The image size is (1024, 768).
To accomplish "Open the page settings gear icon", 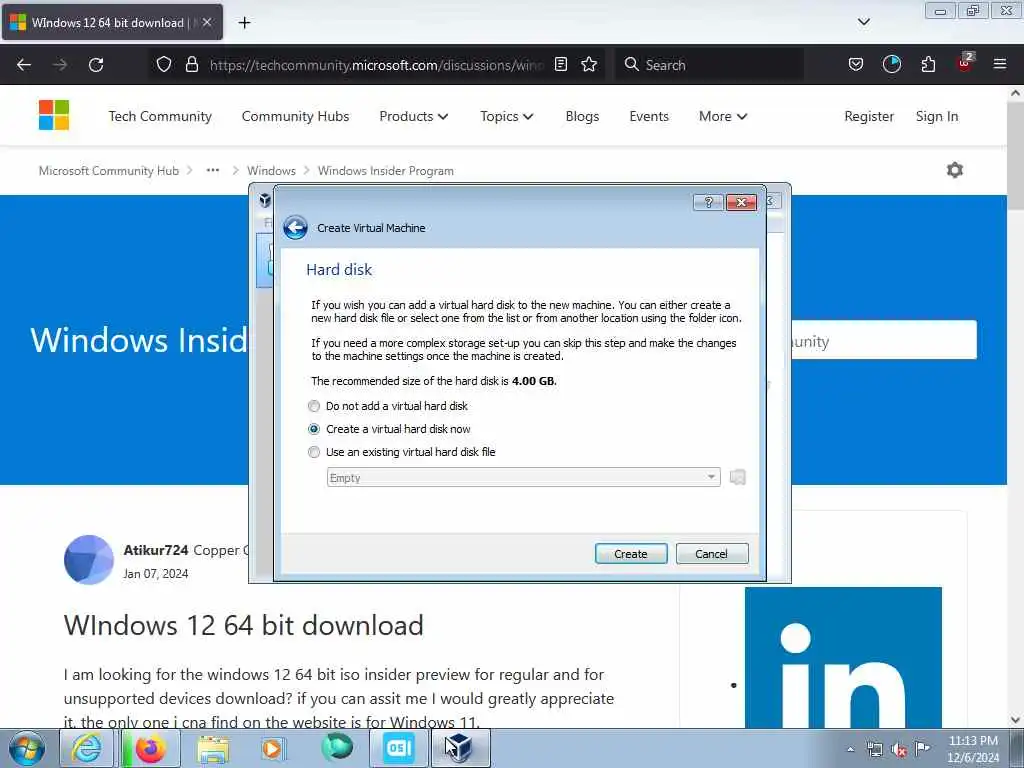I will (955, 170).
